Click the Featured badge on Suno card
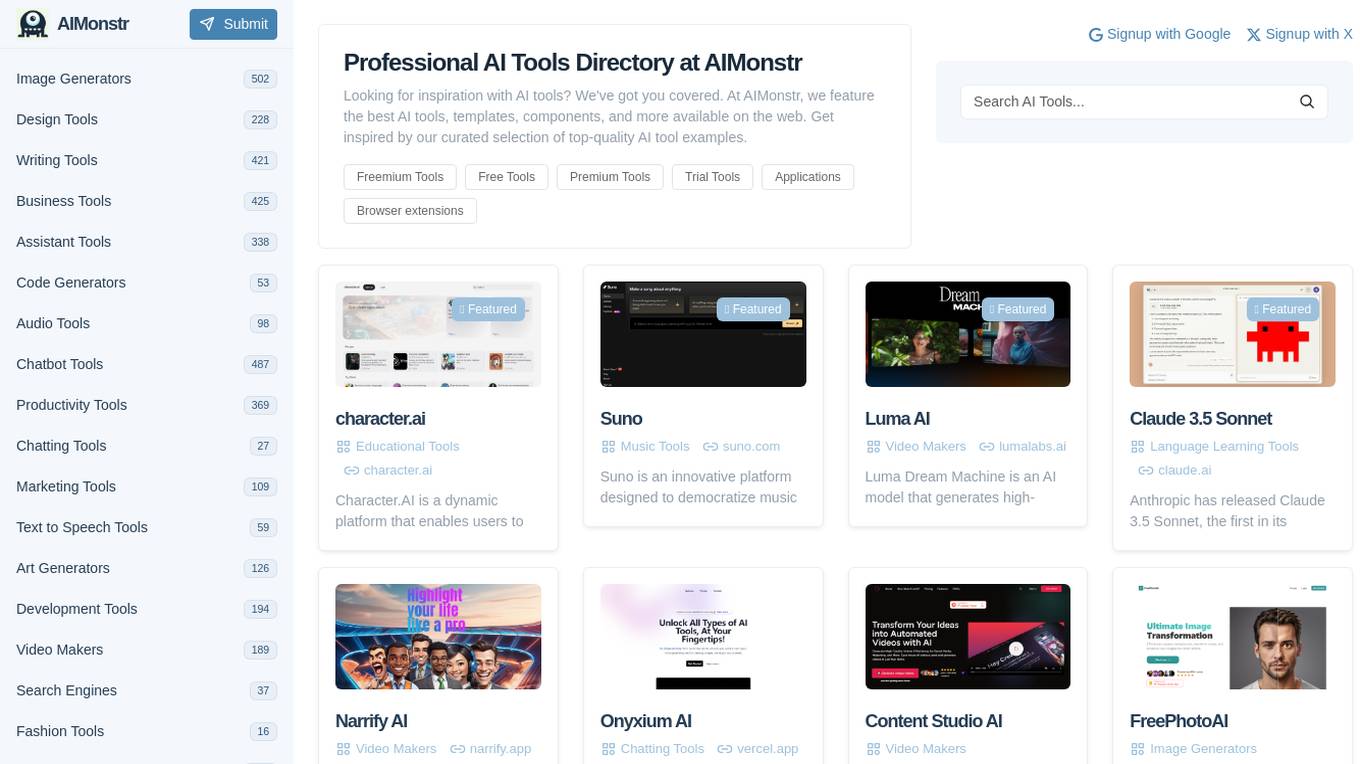 753,310
